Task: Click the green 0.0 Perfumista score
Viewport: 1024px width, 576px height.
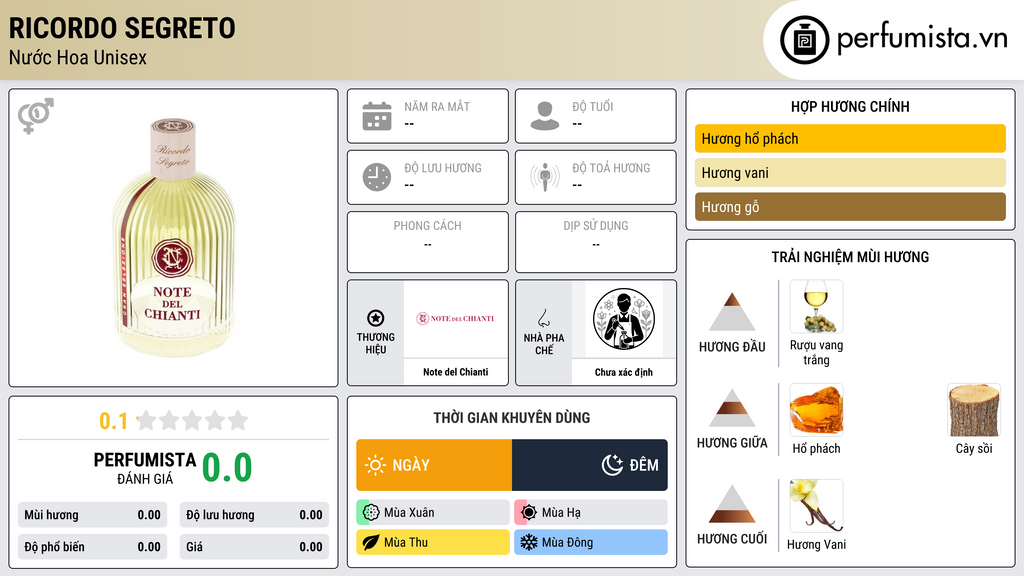Action: [x=227, y=468]
